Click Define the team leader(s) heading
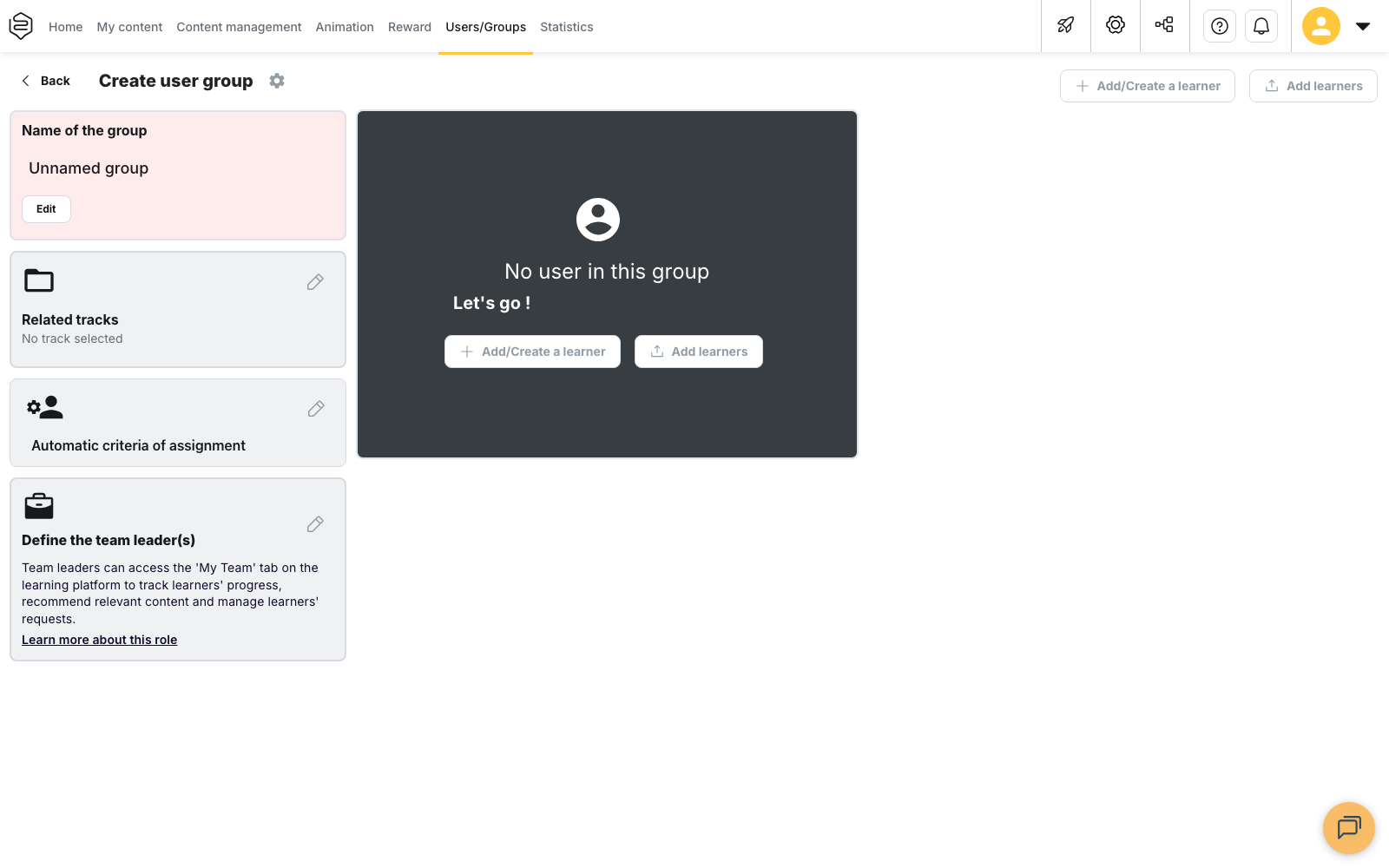Image resolution: width=1389 pixels, height=868 pixels. click(x=109, y=540)
